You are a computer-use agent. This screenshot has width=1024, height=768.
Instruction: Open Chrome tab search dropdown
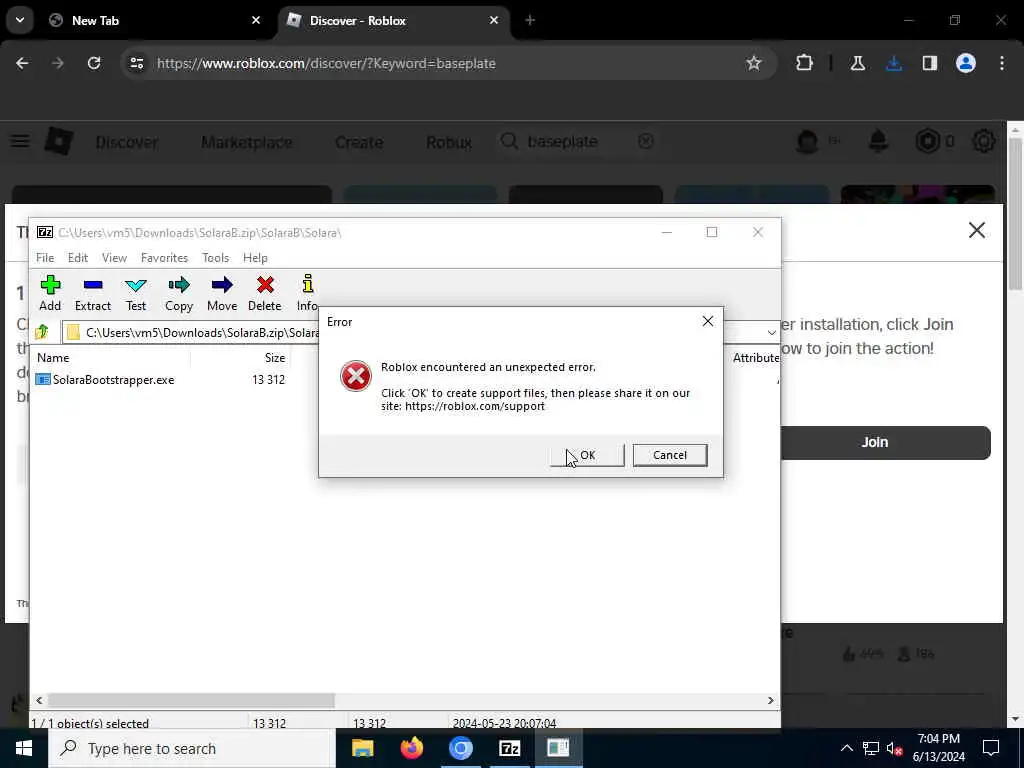click(x=20, y=20)
